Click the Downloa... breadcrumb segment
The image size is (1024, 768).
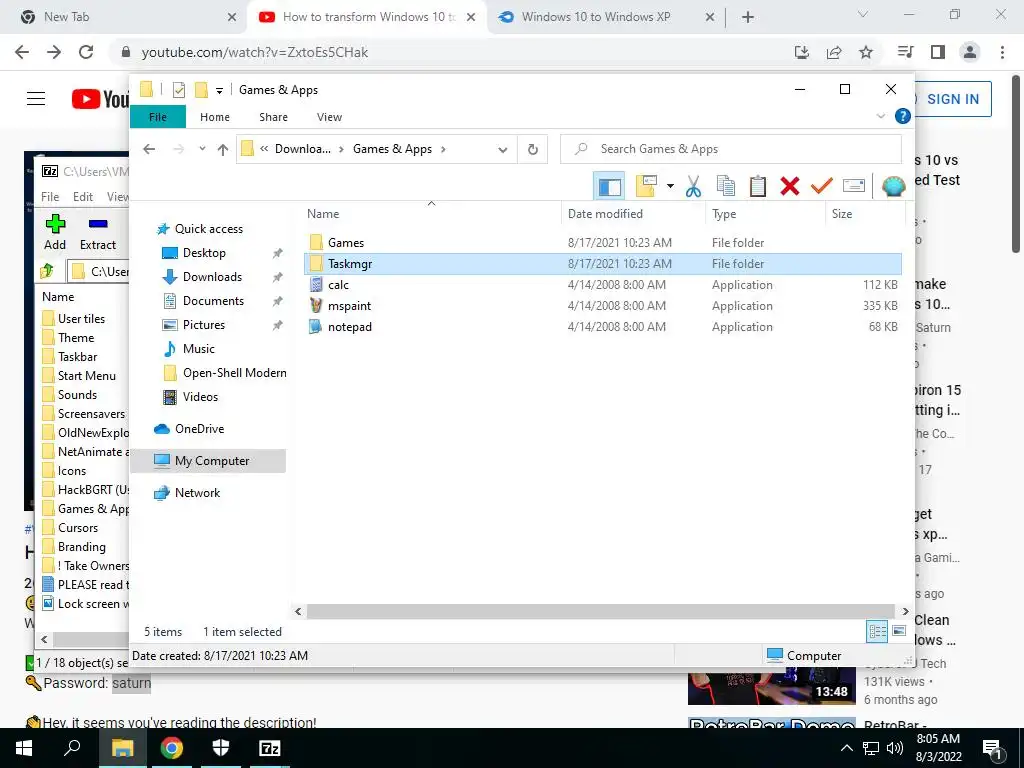(x=302, y=149)
